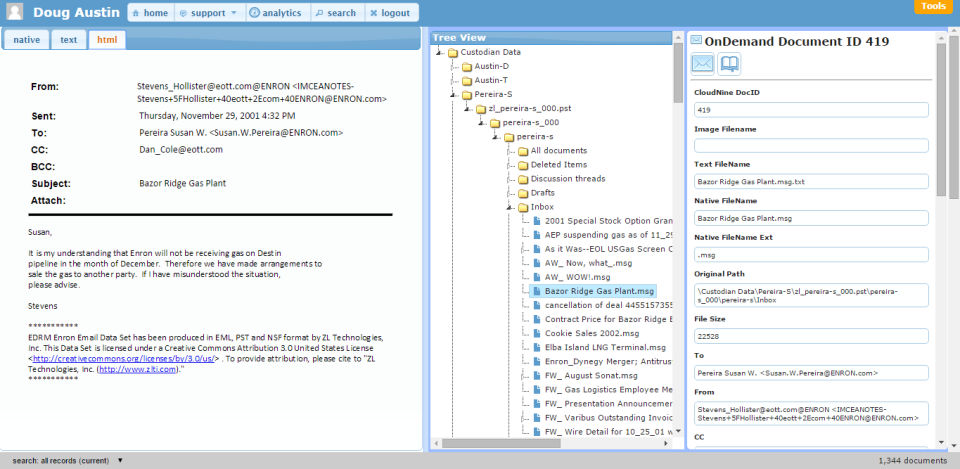Collapse the Custodian Data tree node
The width and height of the screenshot is (960, 469).
439,52
